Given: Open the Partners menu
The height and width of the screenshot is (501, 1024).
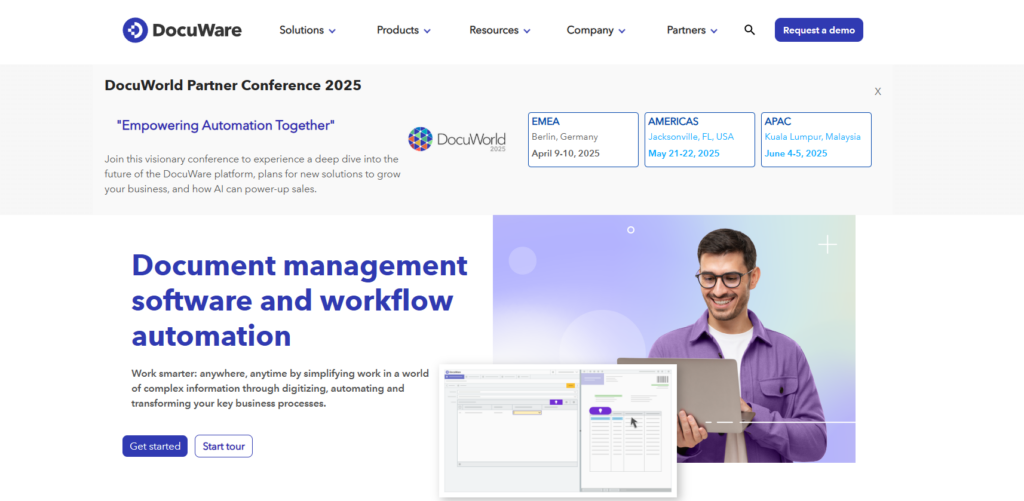Looking at the screenshot, I should 692,30.
